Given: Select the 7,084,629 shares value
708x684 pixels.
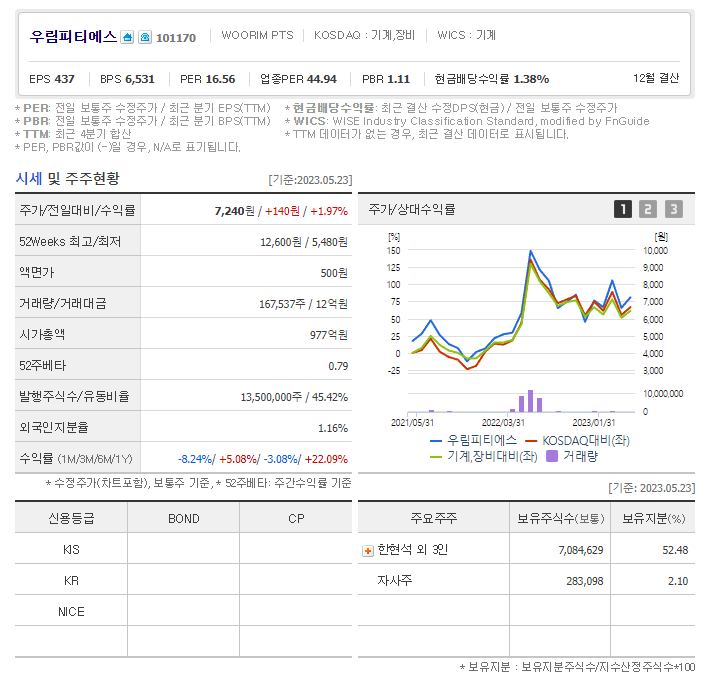Looking at the screenshot, I should (x=581, y=550).
